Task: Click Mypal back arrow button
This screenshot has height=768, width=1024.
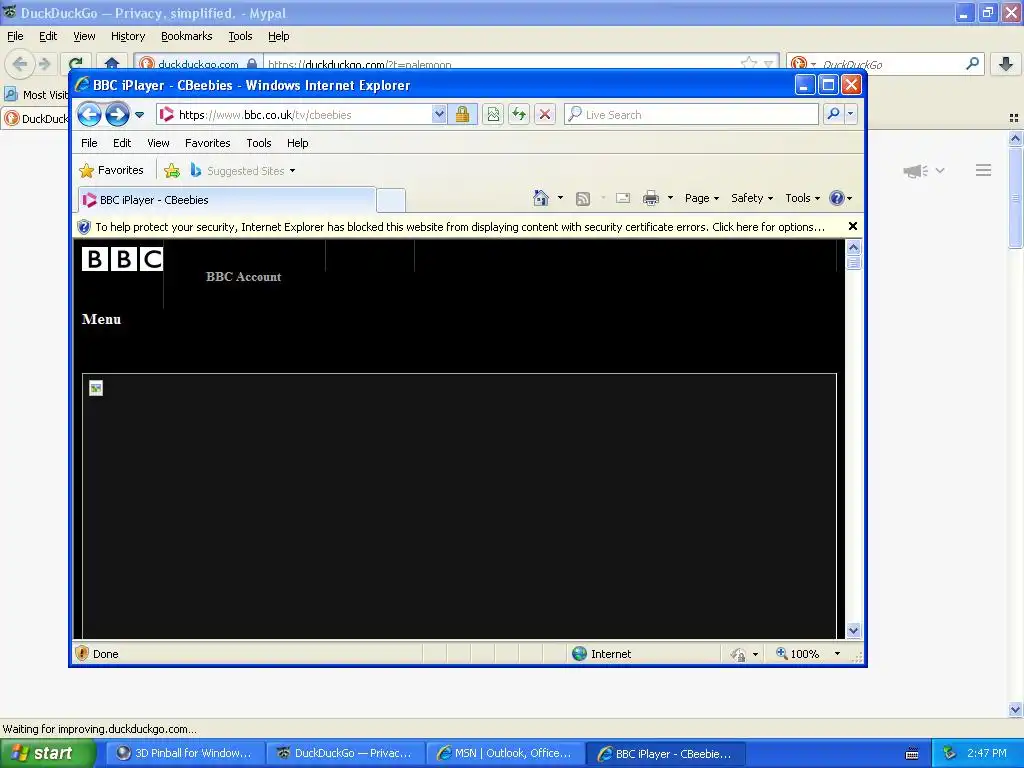Action: [20, 63]
